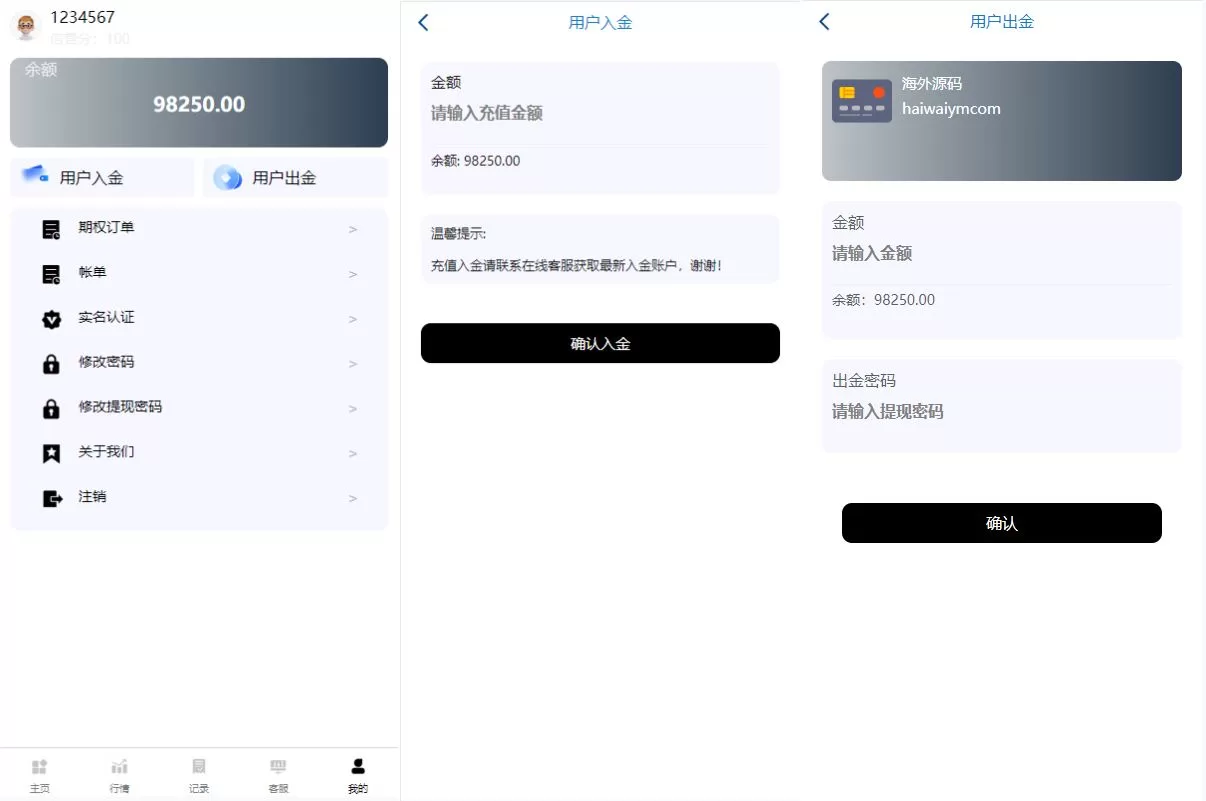Switch to the 客服 tab label
This screenshot has width=1206, height=801.
(x=278, y=789)
